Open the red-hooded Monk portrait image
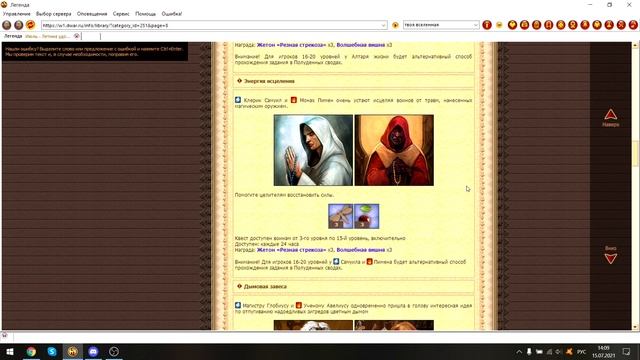The height and width of the screenshot is (360, 640). [x=394, y=150]
